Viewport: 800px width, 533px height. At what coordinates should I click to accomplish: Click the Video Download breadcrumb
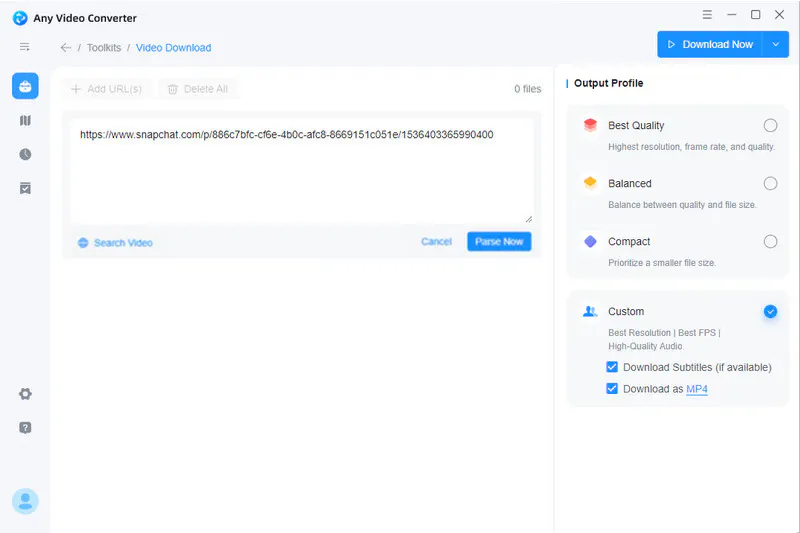pyautogui.click(x=173, y=47)
